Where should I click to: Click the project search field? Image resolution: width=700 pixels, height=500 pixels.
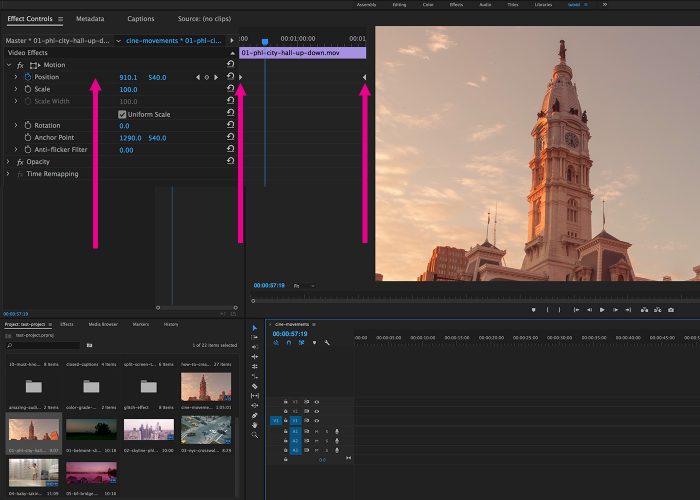point(44,345)
